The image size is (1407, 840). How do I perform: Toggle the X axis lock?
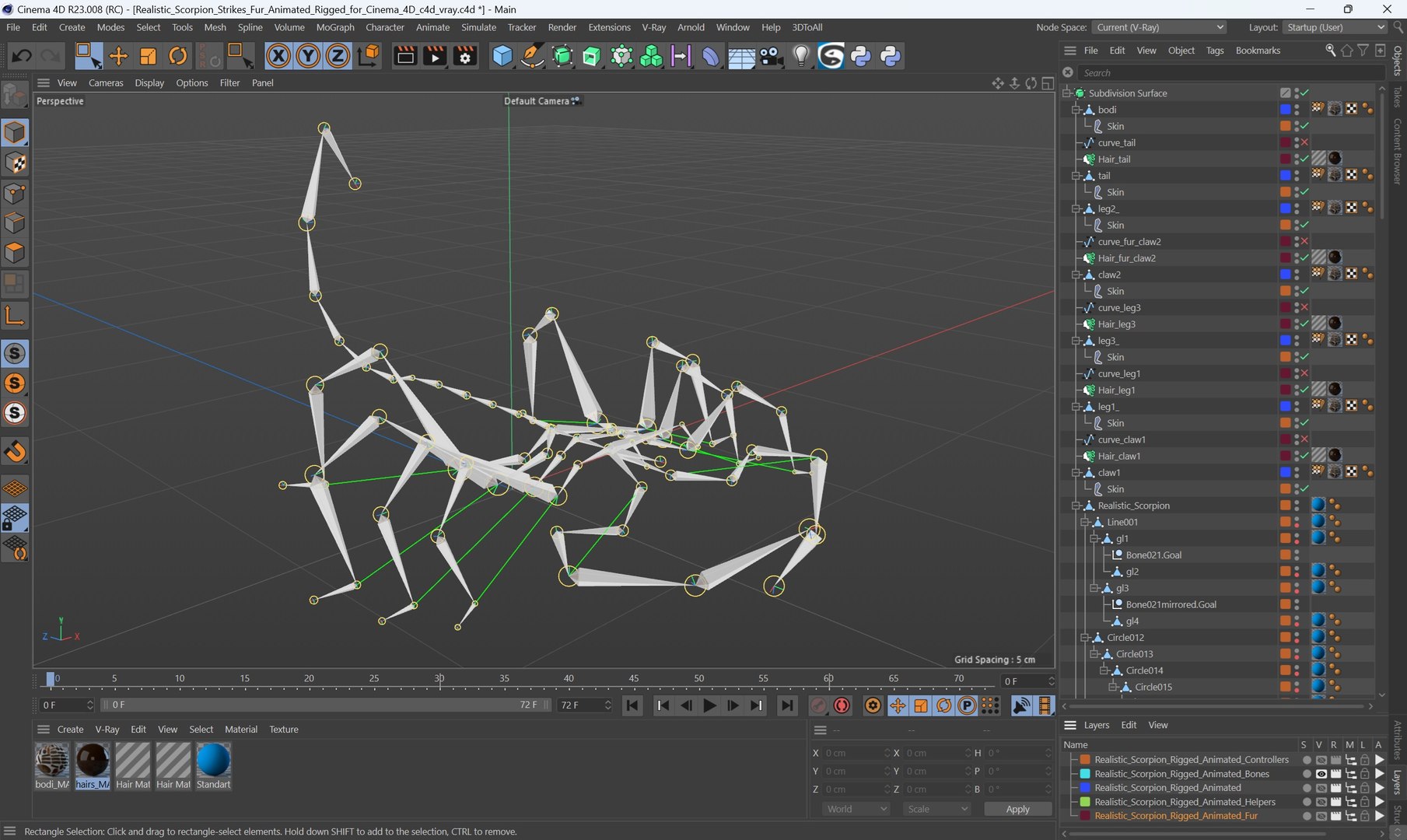pos(278,56)
